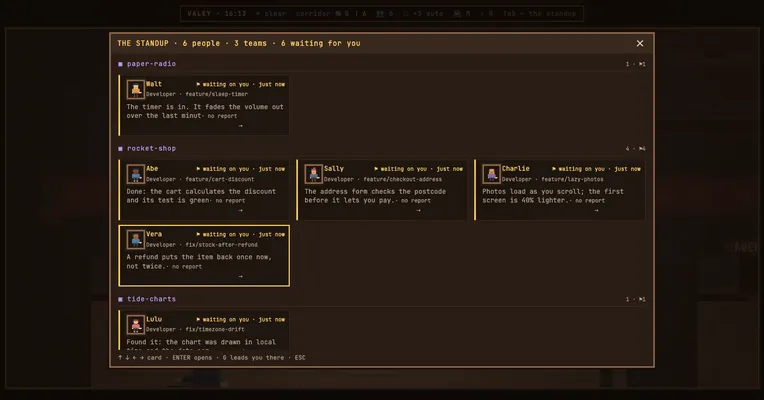
Task: Click the arrow at bottom of Charlie's card
Action: click(596, 210)
